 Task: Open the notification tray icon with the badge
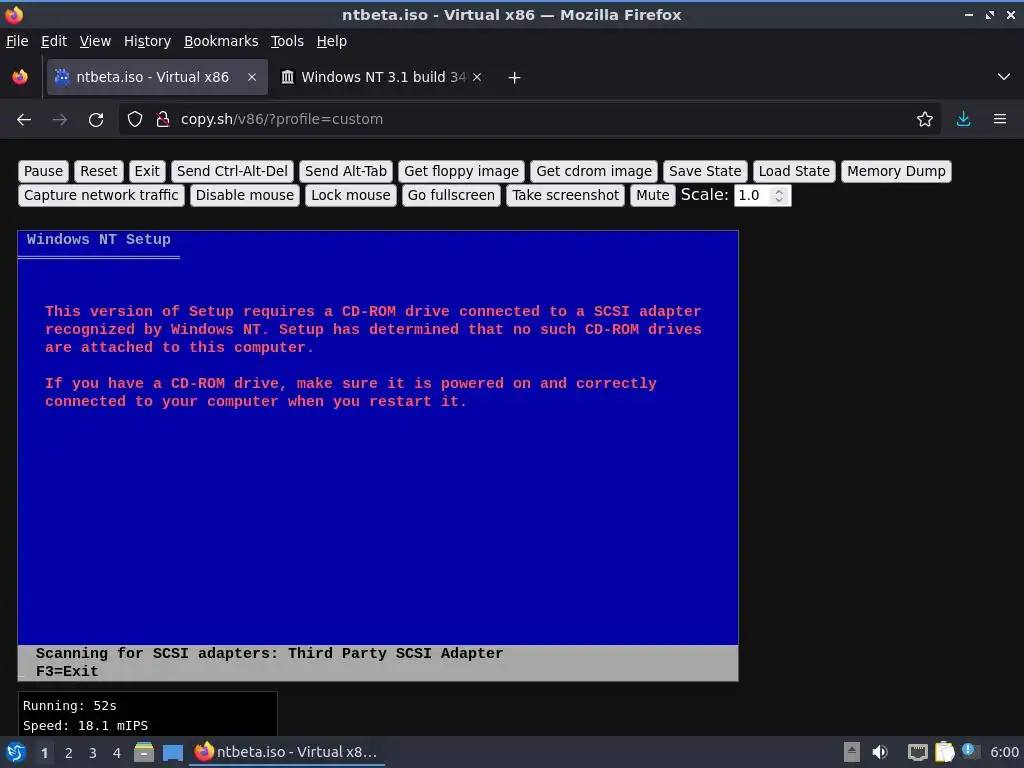click(x=970, y=752)
